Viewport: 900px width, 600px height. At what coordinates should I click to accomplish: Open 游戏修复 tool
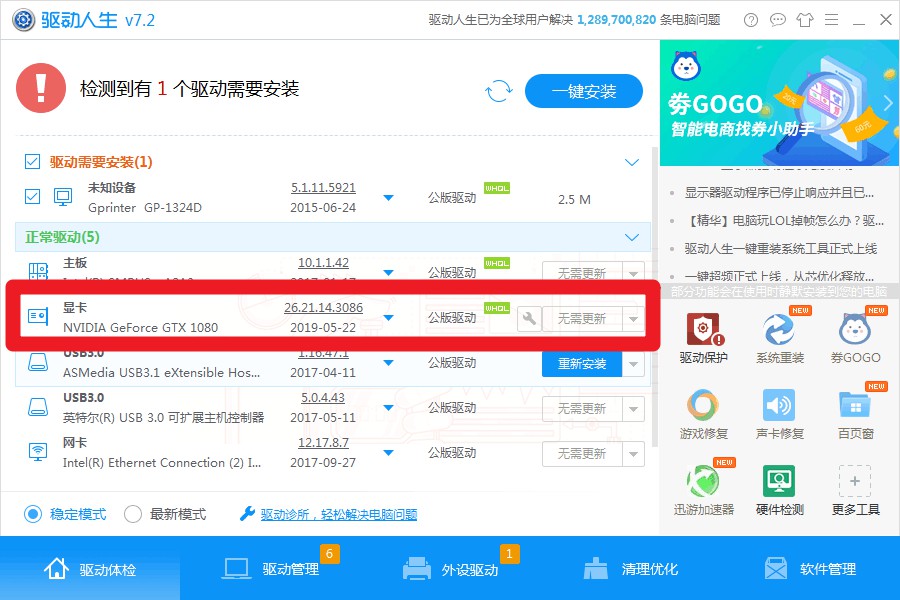click(703, 415)
